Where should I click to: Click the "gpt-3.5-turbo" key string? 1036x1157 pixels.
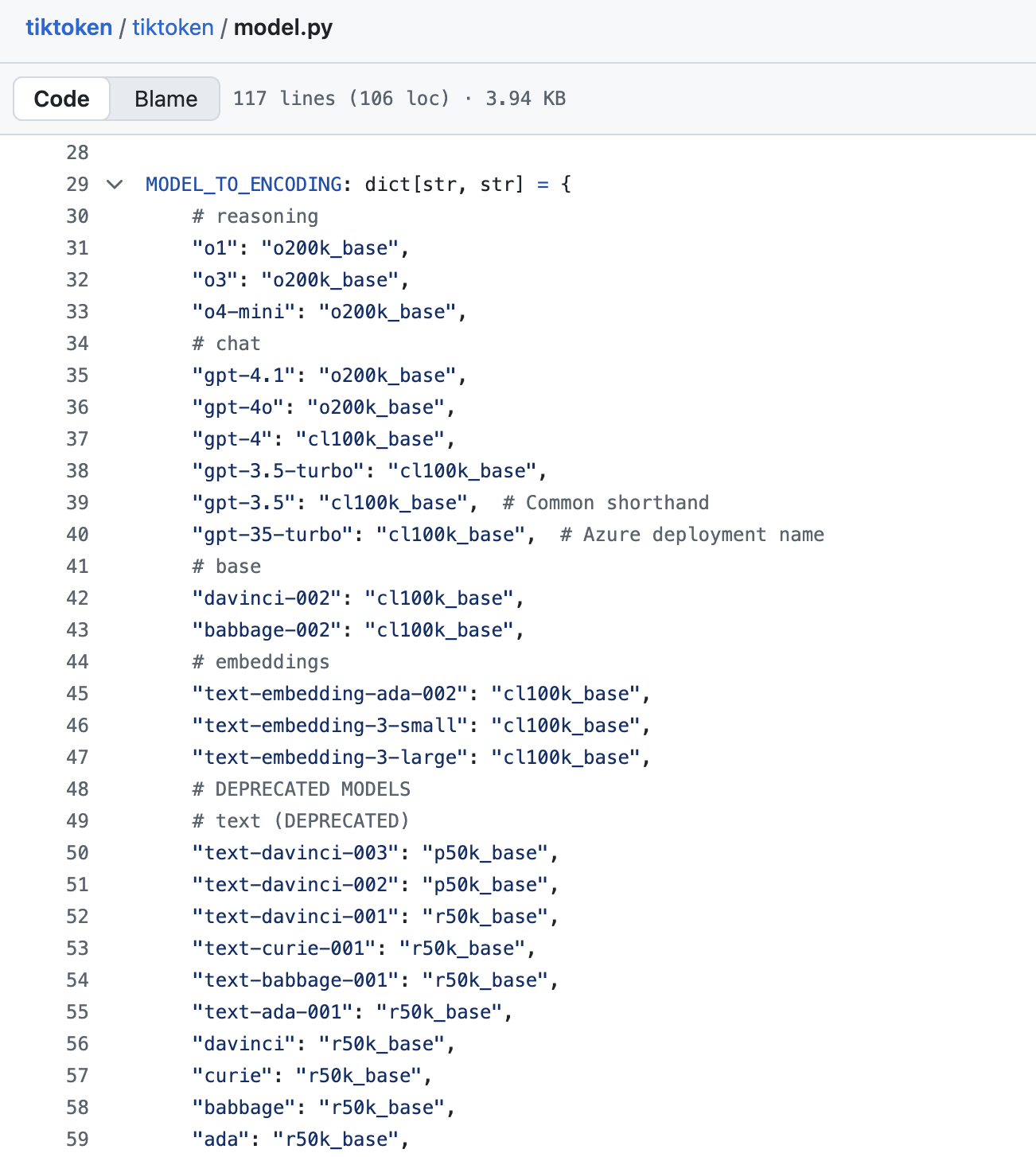point(279,471)
